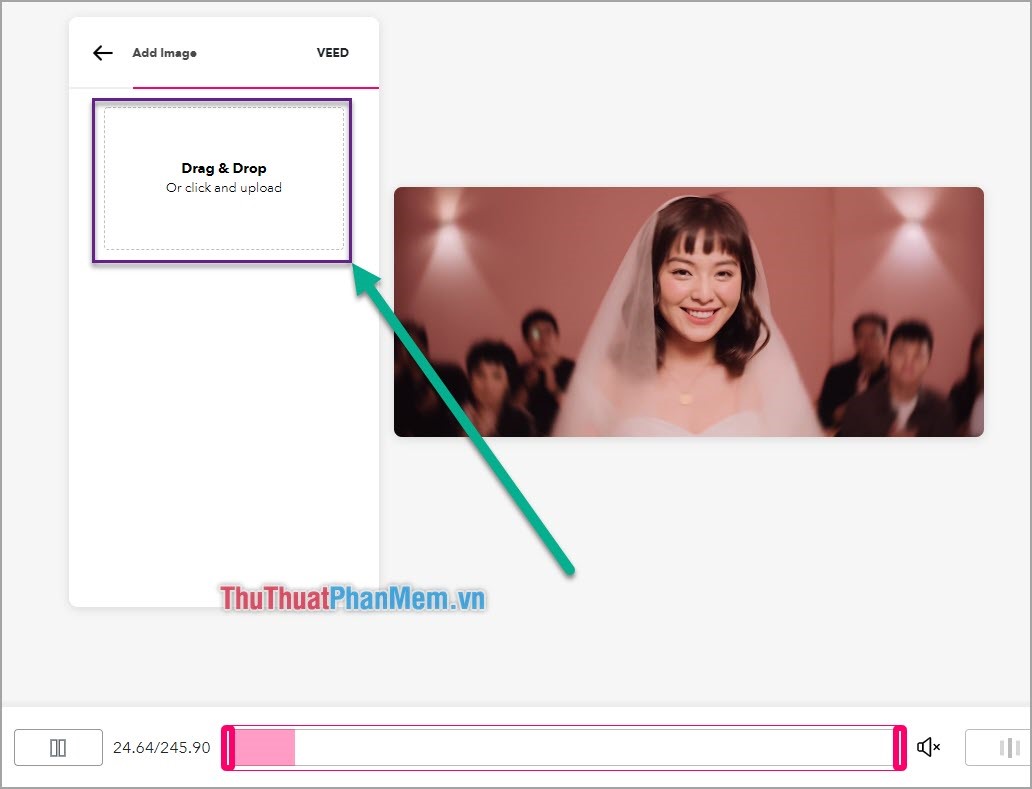Click the 'Or click and upload' text

(x=223, y=187)
